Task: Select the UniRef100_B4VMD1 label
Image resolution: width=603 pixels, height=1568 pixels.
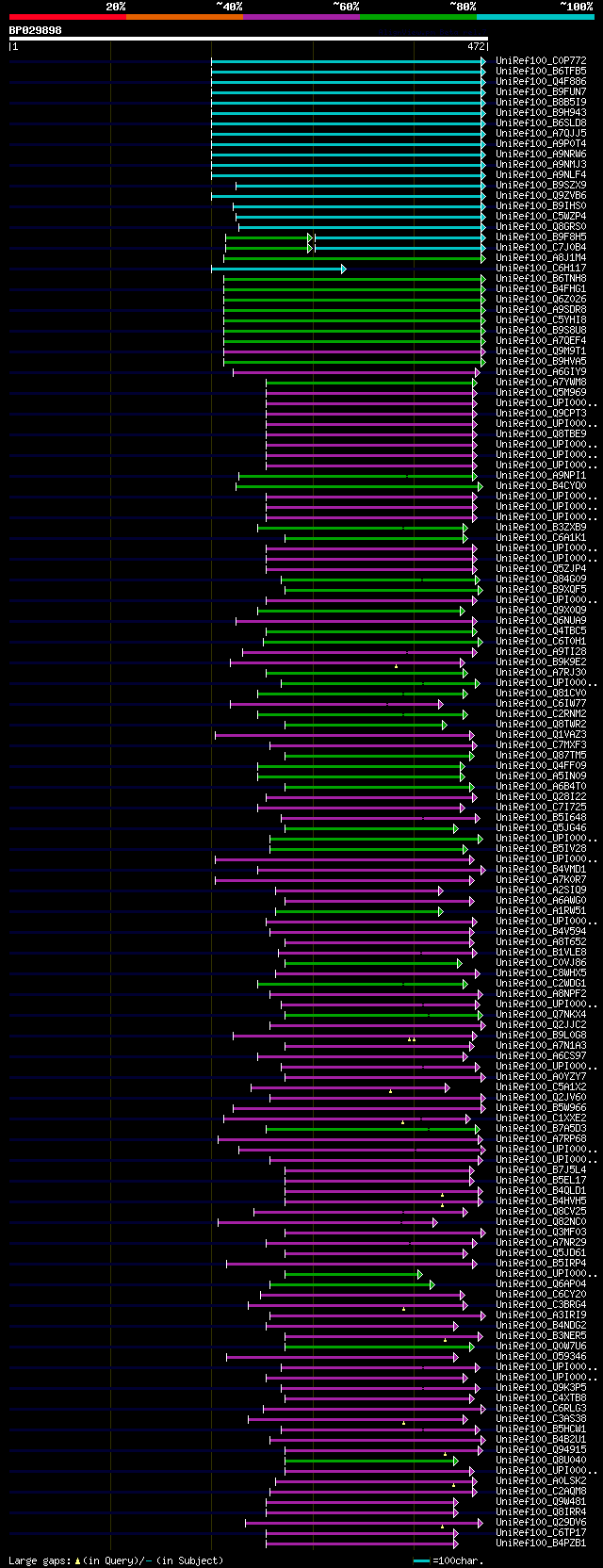Action: 541,869
